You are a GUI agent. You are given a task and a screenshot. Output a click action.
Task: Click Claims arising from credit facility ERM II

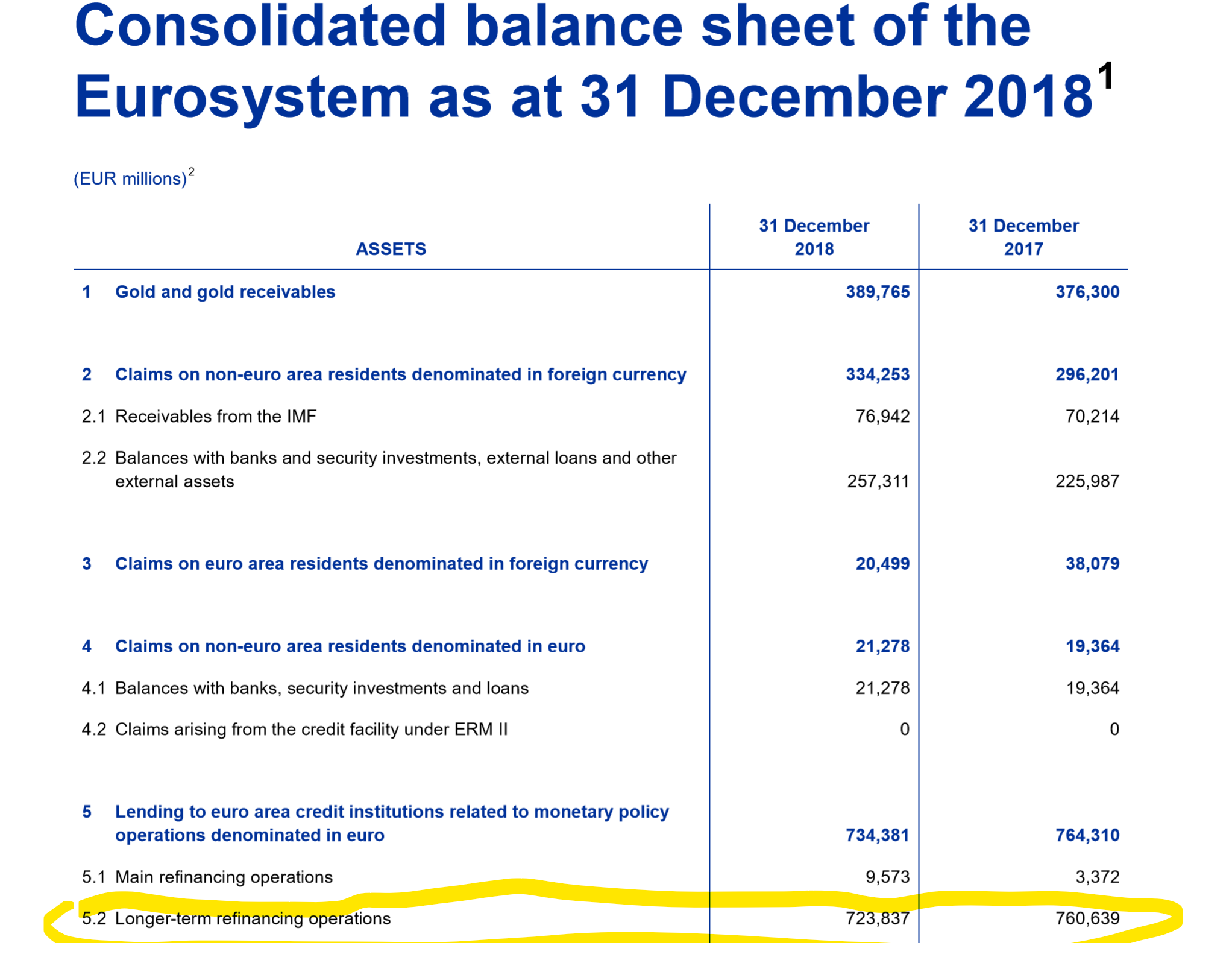coord(311,730)
